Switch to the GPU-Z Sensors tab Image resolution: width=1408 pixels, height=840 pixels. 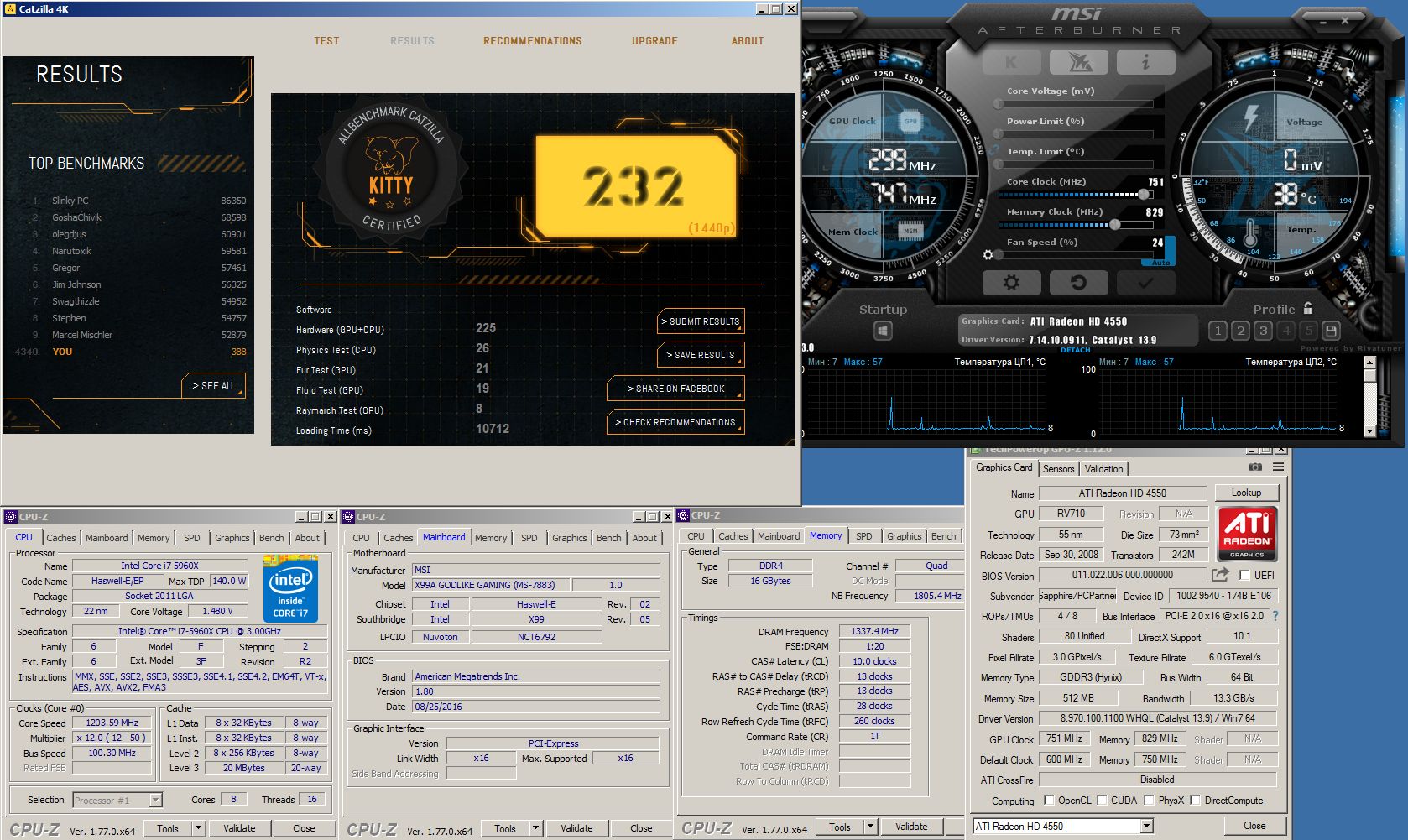(x=1058, y=469)
